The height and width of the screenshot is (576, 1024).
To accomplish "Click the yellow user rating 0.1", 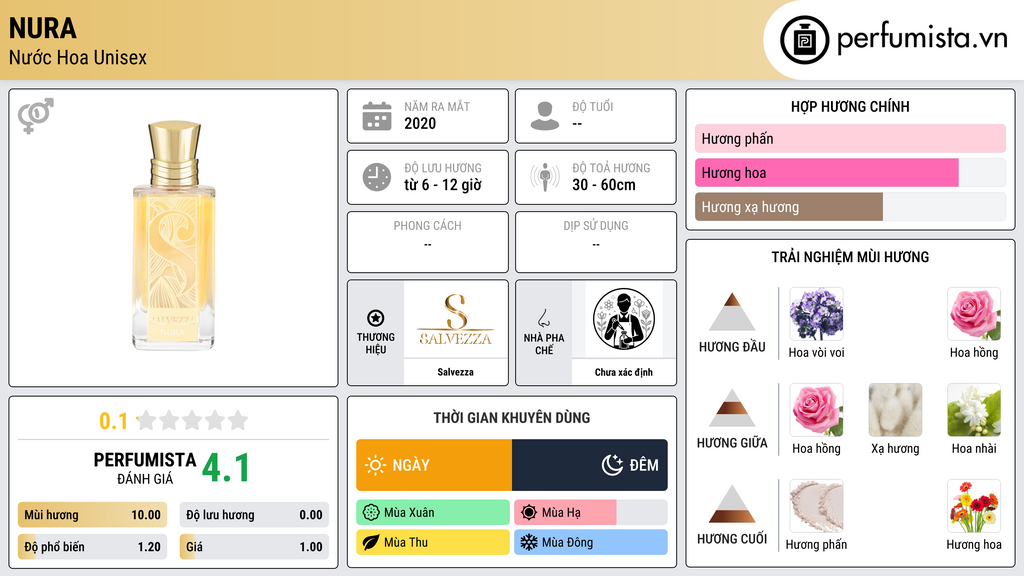I will tap(114, 421).
